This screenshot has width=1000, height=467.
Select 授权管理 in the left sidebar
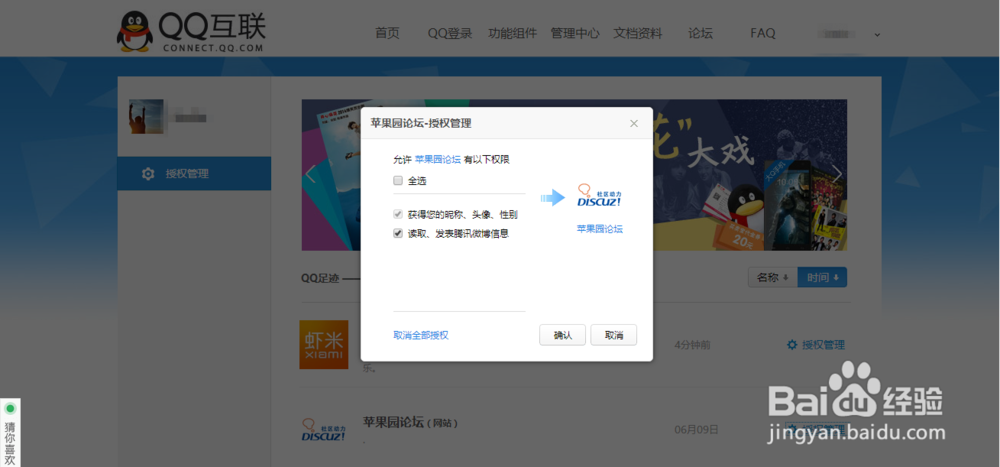(x=194, y=174)
